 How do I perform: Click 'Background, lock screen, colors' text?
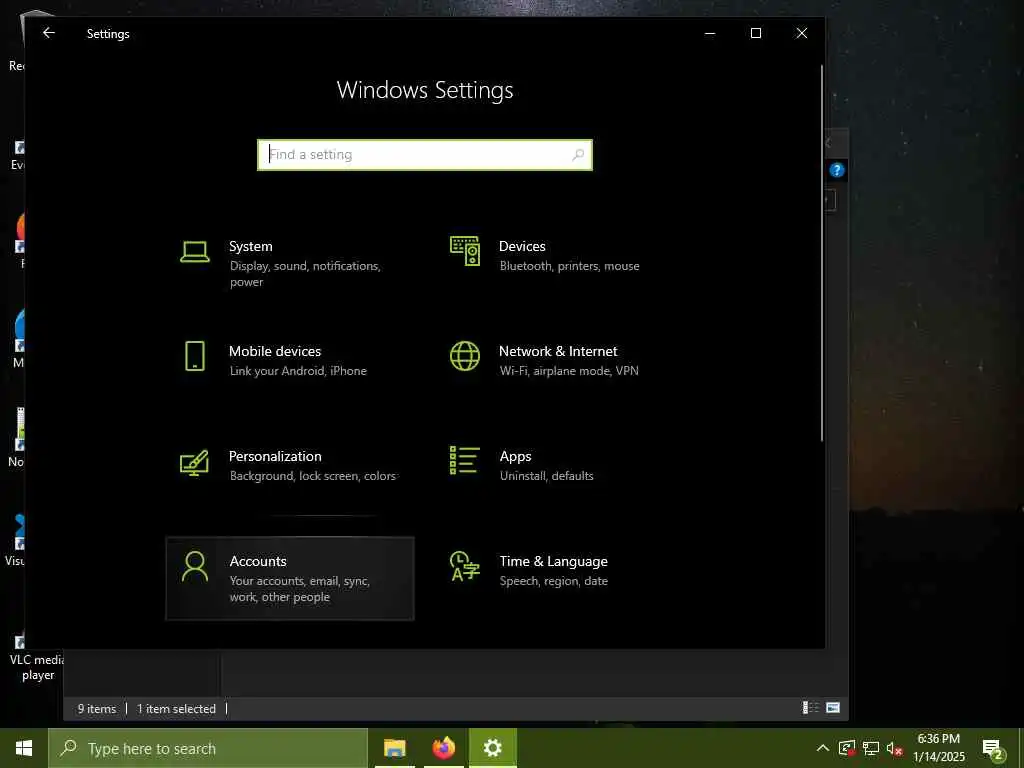[x=313, y=476]
